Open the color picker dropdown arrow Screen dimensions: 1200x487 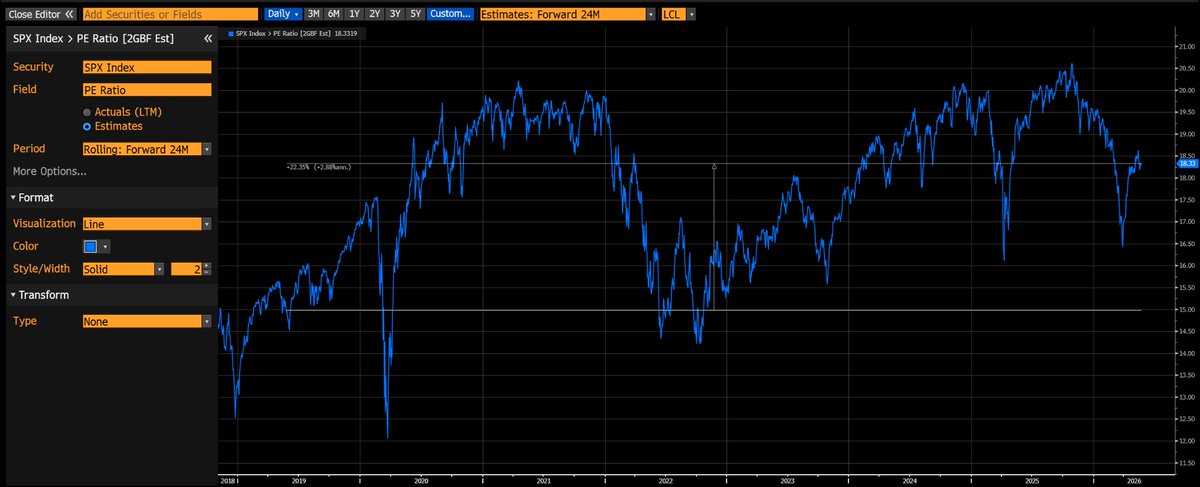[x=105, y=246]
